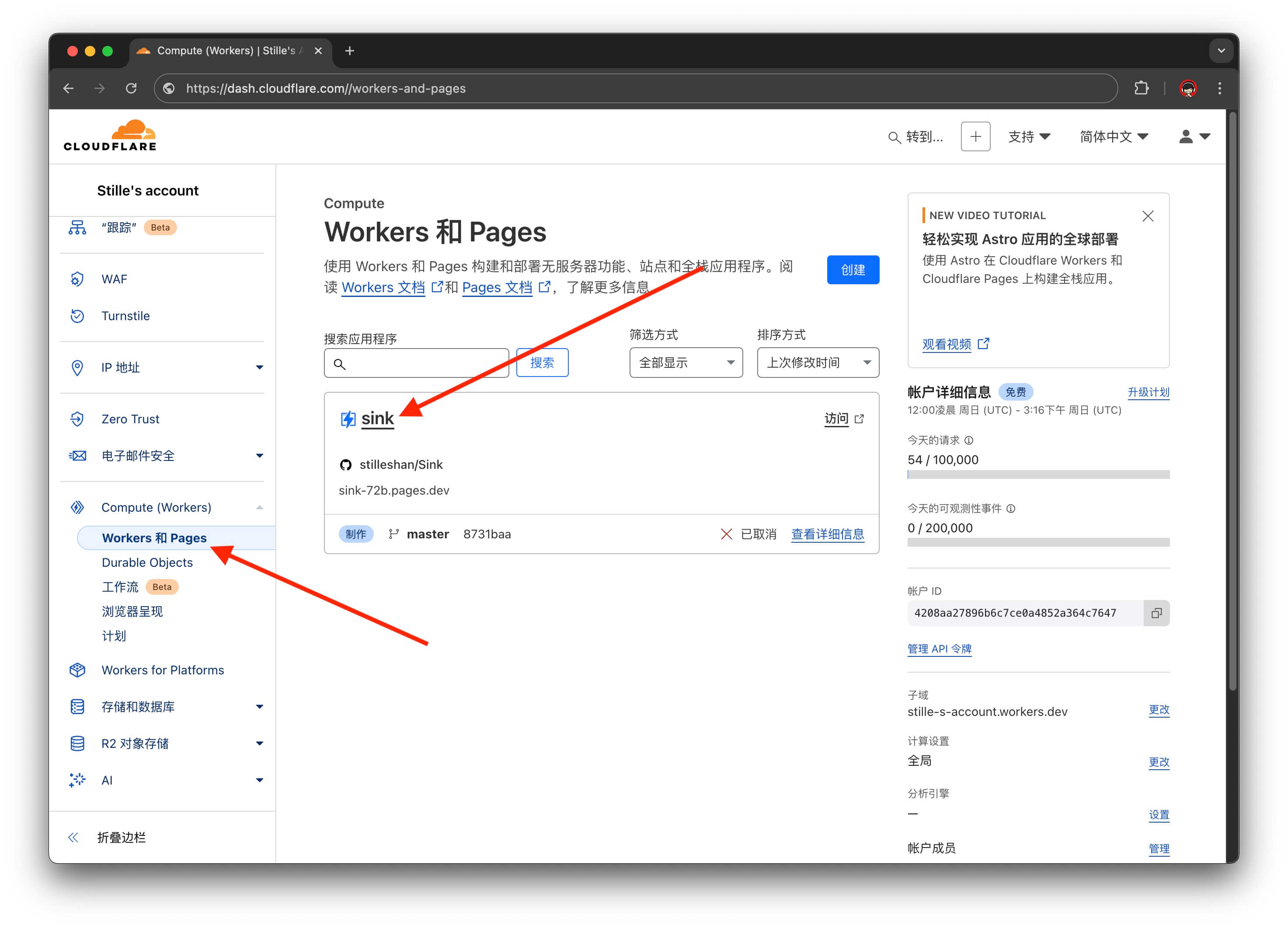This screenshot has height=928, width=1288.
Task: Expand the 存储和数据库 section
Action: coord(260,707)
